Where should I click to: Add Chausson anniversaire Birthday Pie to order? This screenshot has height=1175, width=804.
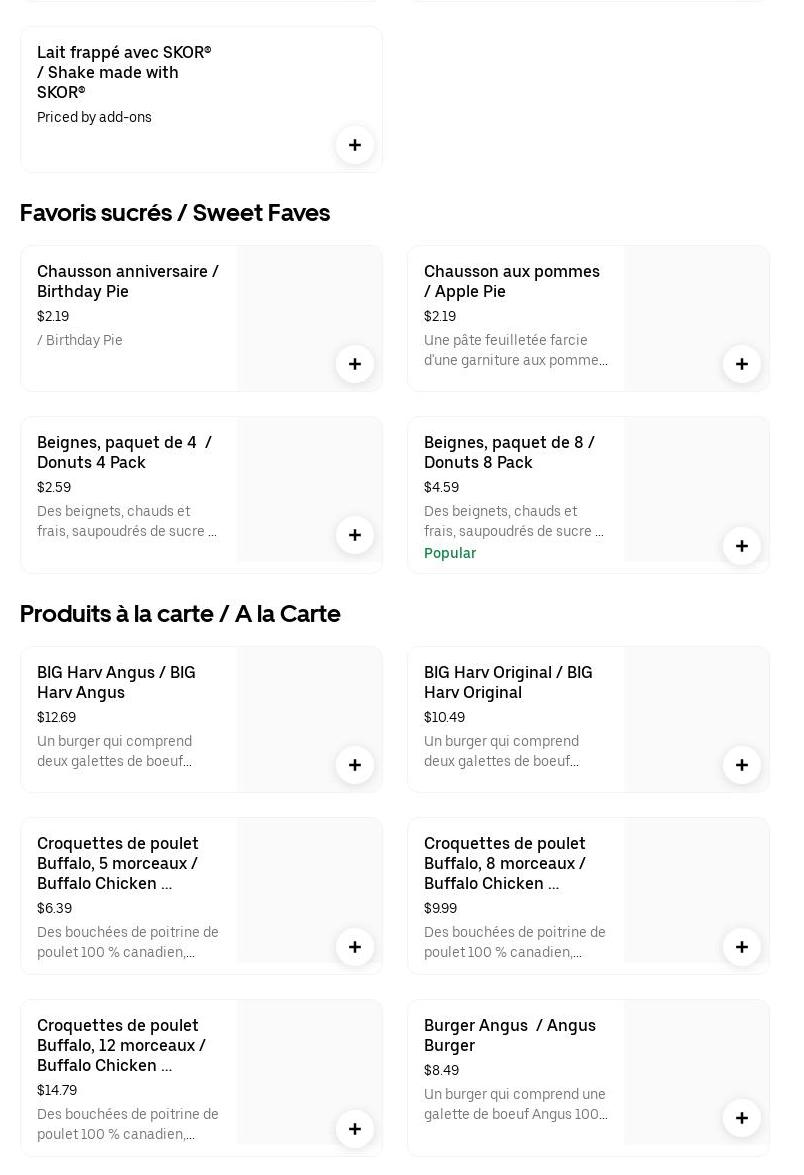pos(355,364)
